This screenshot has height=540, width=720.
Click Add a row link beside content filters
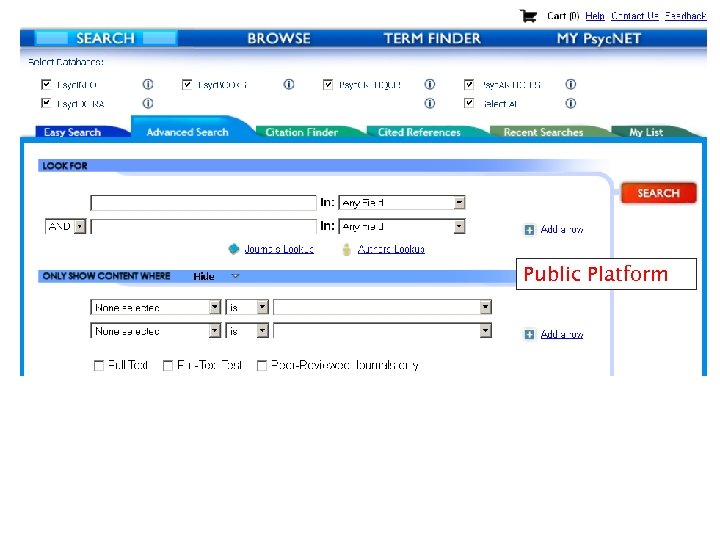[x=562, y=334]
